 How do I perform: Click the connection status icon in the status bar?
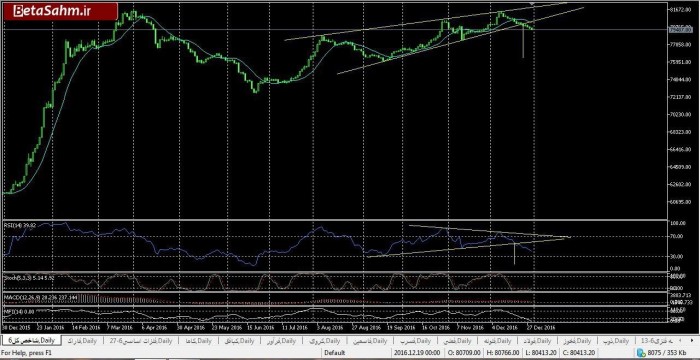point(643,352)
